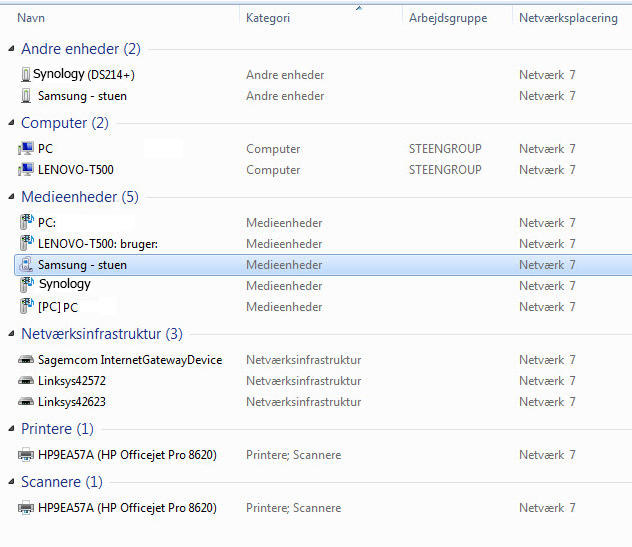Select Samsung - stuen name under Andre enheder

[x=82, y=96]
